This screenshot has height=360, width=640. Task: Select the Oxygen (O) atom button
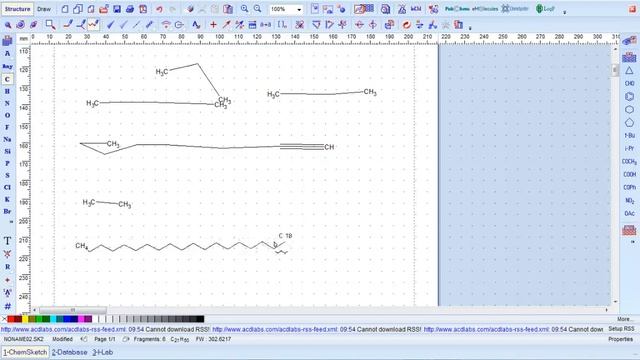pyautogui.click(x=7, y=115)
